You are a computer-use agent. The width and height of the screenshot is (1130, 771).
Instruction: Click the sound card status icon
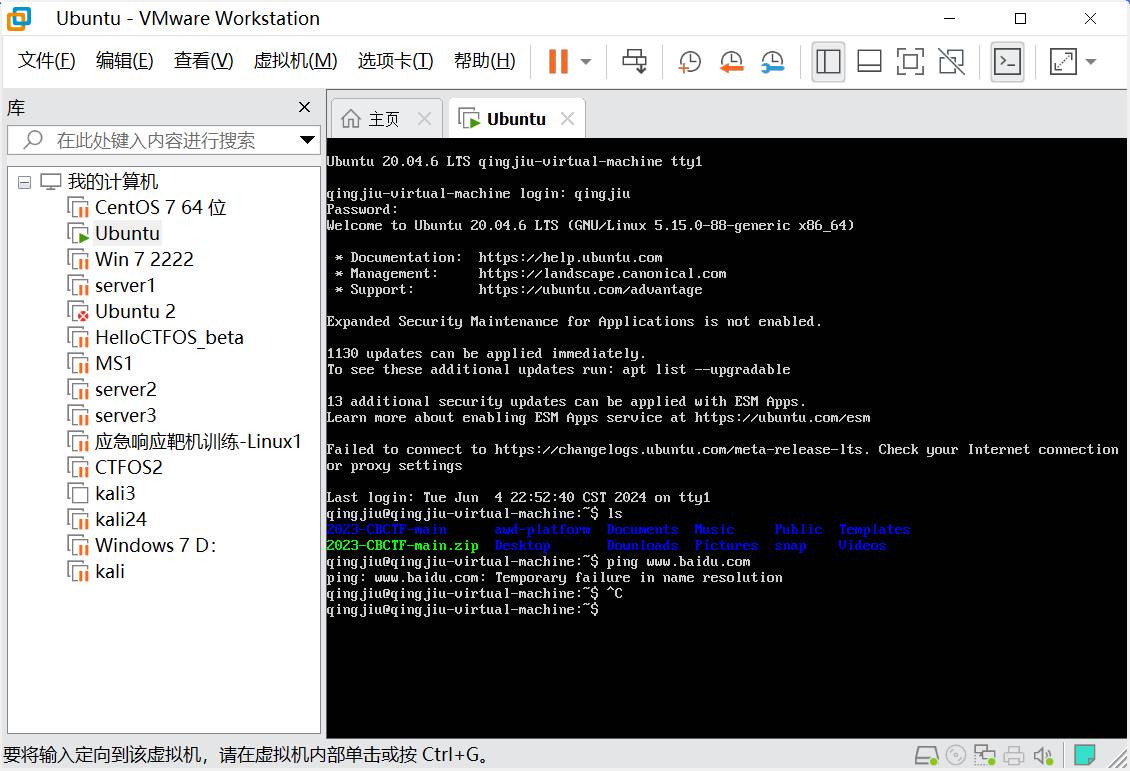(x=1043, y=755)
